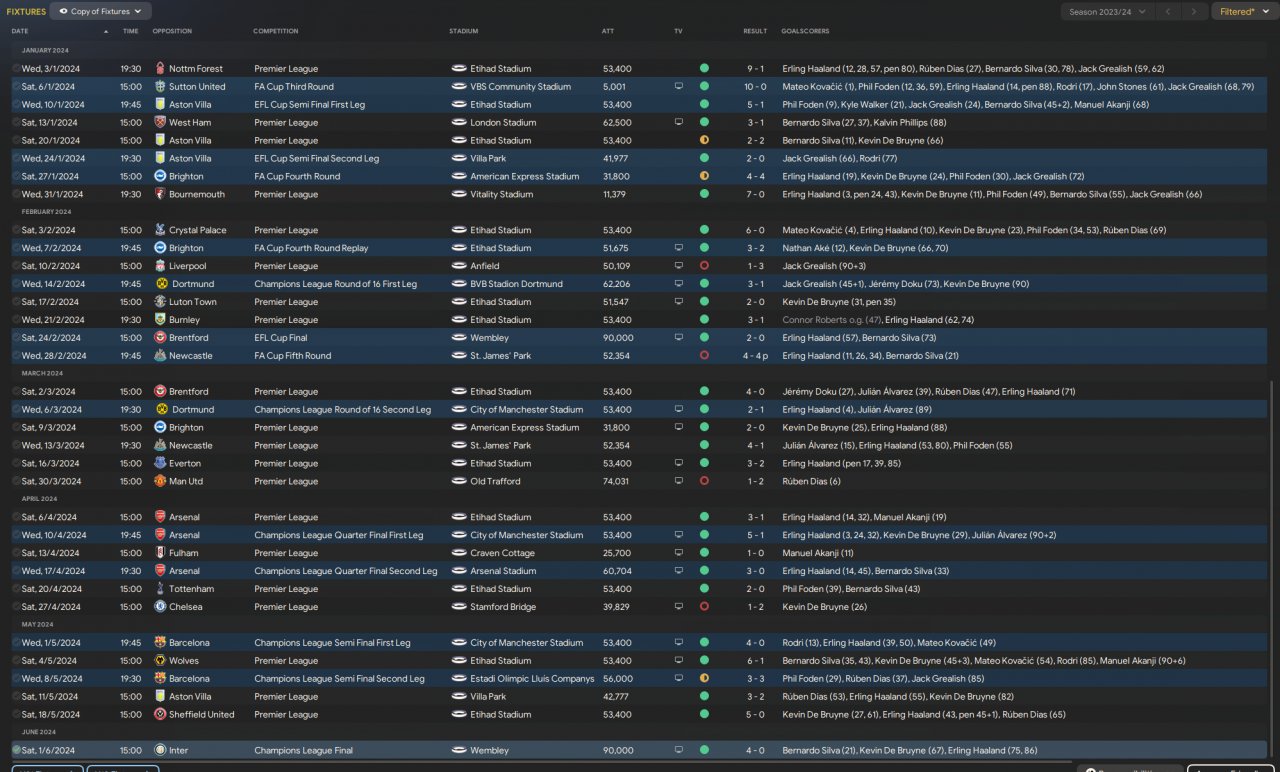Viewport: 1280px width, 772px height.
Task: Sort by the Time column header
Action: 131,31
